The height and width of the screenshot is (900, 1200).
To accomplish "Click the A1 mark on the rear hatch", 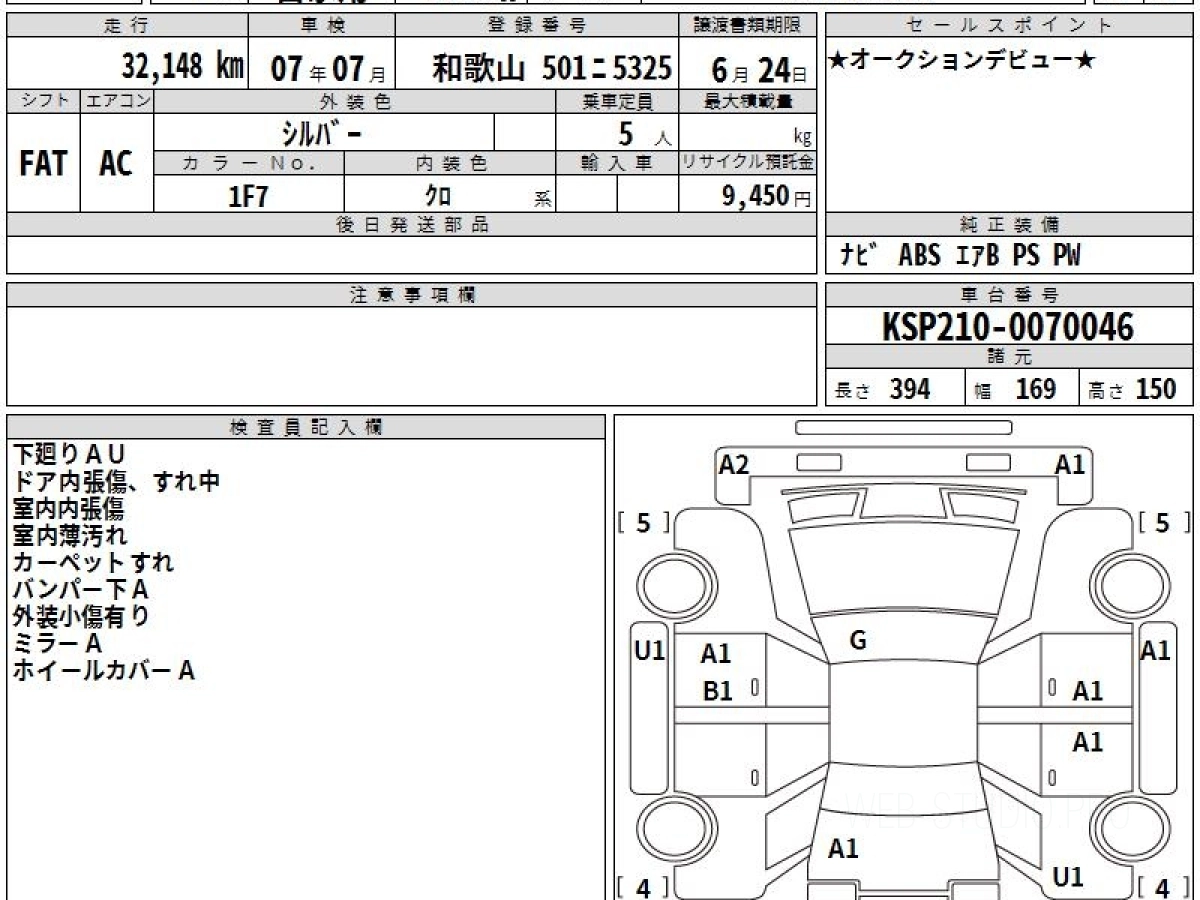I will click(x=843, y=849).
